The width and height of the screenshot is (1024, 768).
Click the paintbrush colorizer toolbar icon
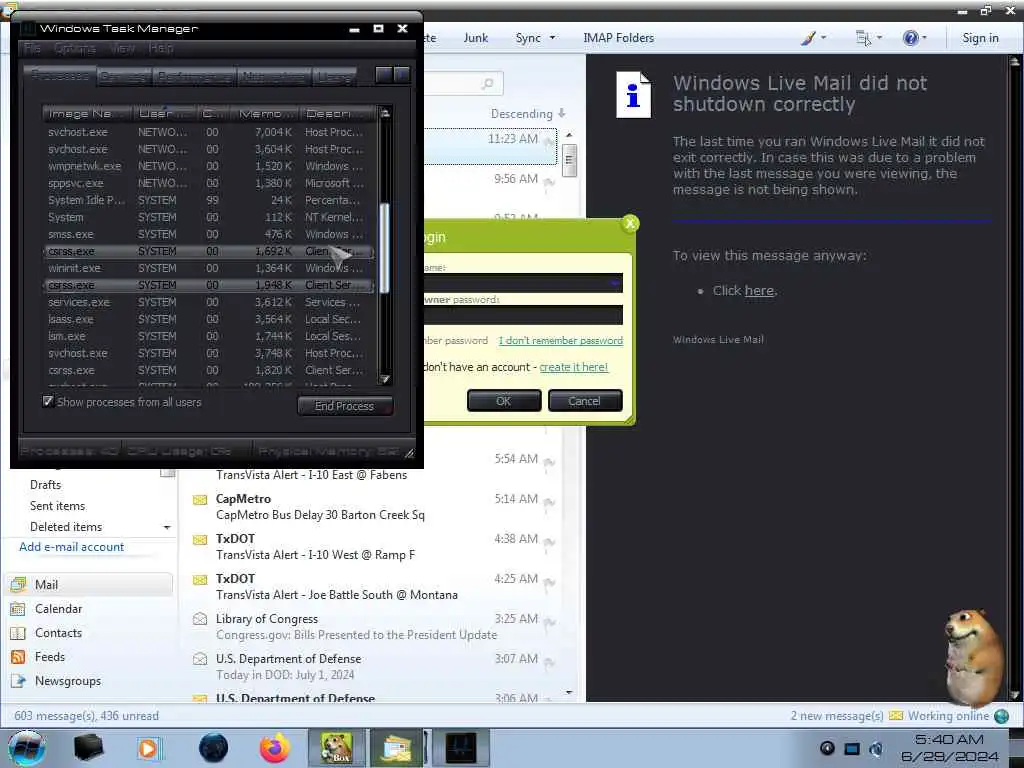point(808,38)
